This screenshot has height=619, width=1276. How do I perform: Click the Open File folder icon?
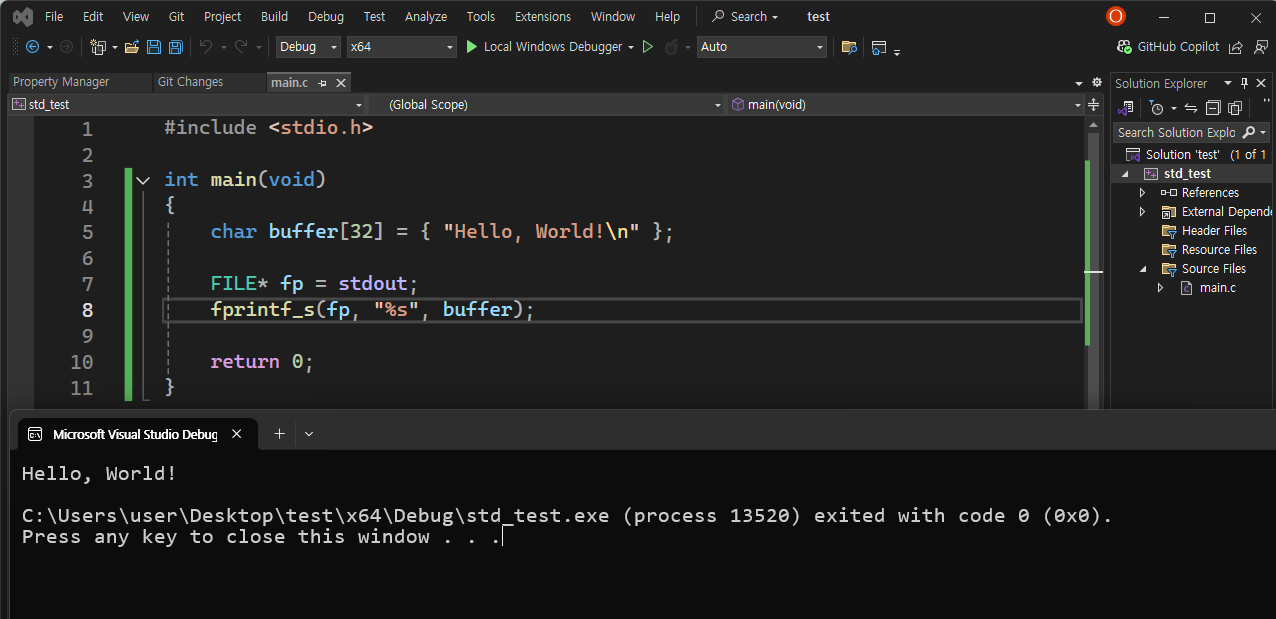pos(132,47)
